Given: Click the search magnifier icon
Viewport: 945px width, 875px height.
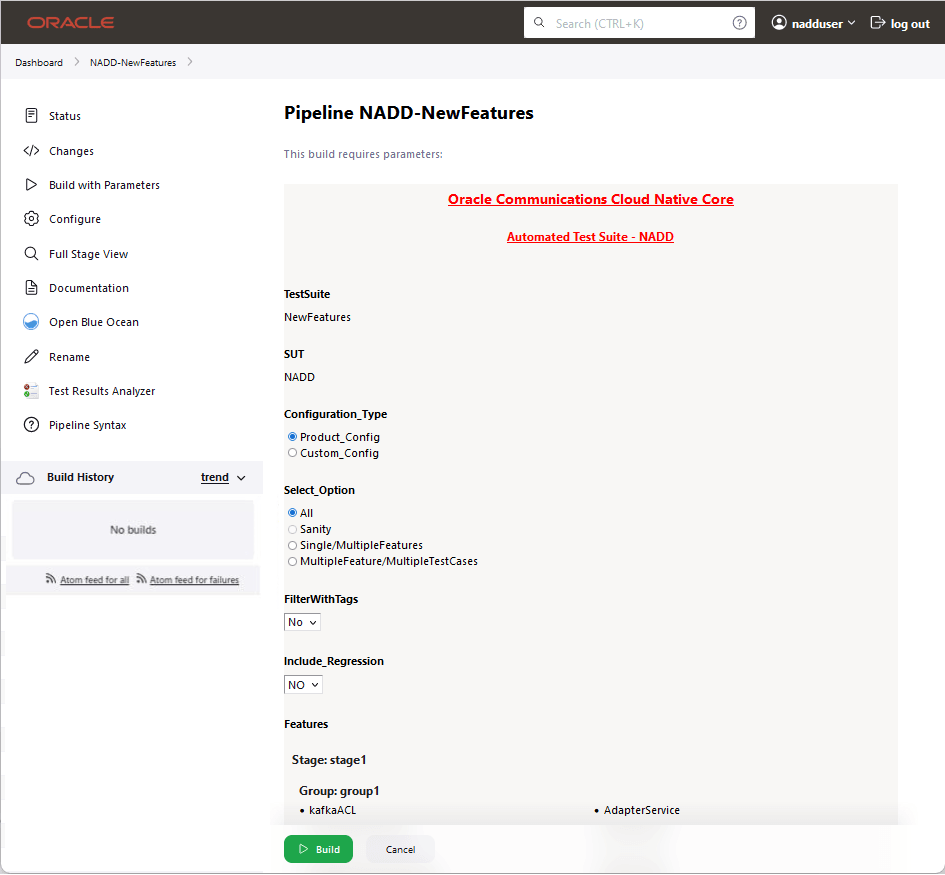Looking at the screenshot, I should 539,23.
